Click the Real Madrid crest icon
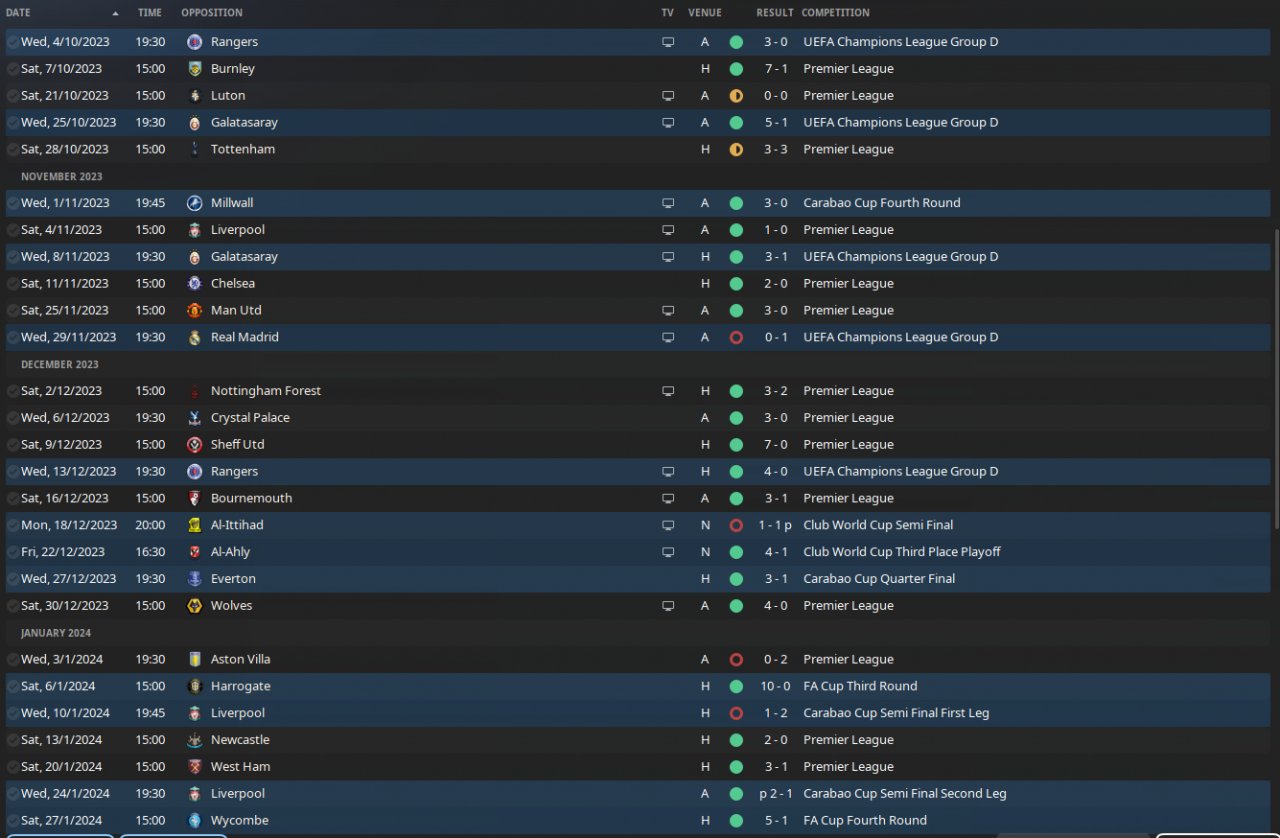The width and height of the screenshot is (1280, 838). [194, 337]
